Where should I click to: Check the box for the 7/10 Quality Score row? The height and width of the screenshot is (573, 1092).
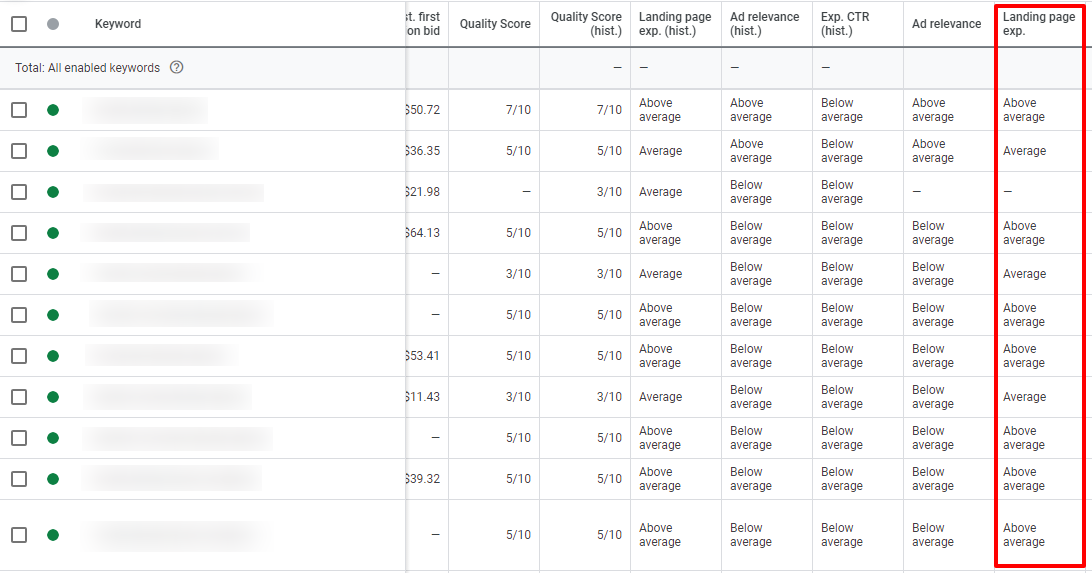click(20, 110)
